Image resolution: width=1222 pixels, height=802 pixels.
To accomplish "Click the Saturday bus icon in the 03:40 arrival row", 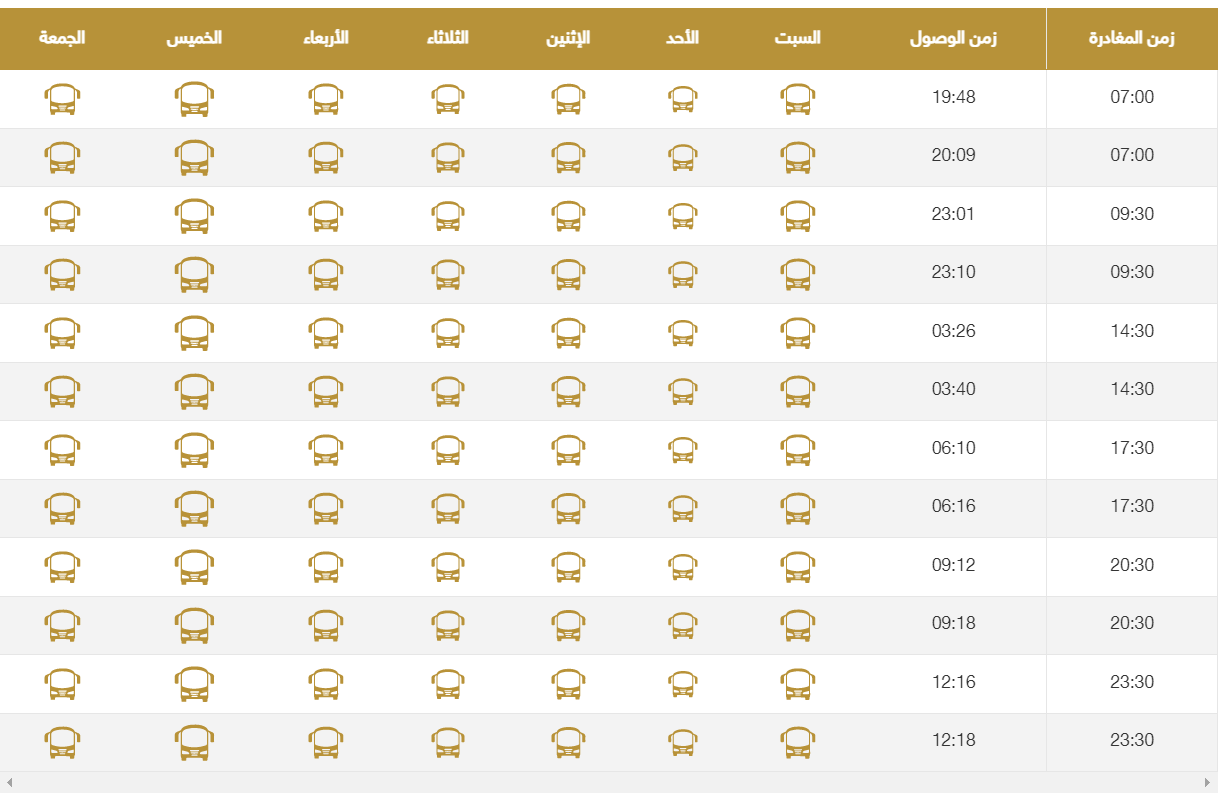I will (x=797, y=391).
